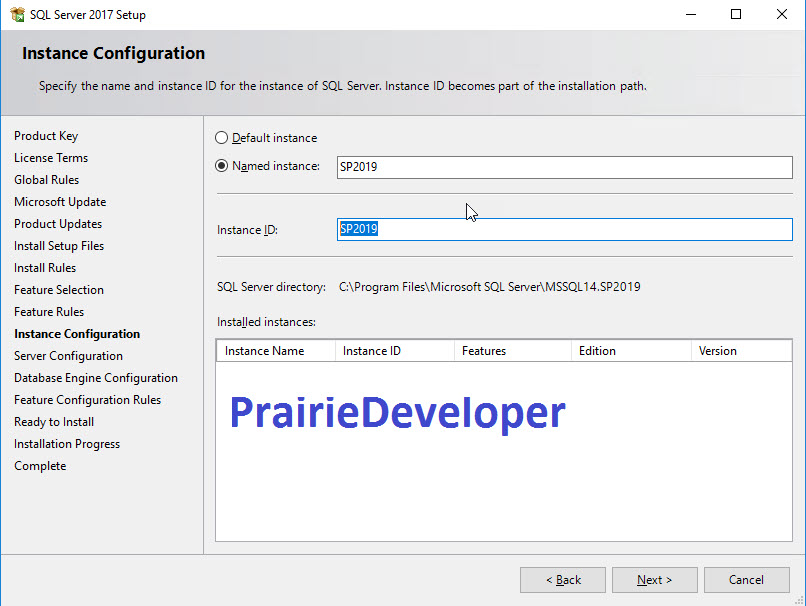Select Global Rules in sidebar
Viewport: 806px width, 606px height.
(x=47, y=180)
